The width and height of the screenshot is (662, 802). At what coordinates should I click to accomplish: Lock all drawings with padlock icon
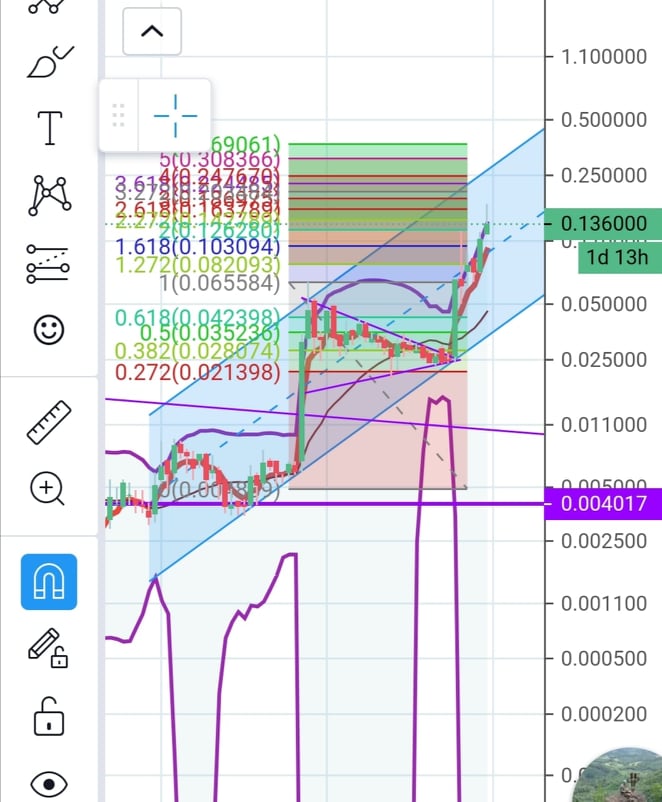[49, 717]
